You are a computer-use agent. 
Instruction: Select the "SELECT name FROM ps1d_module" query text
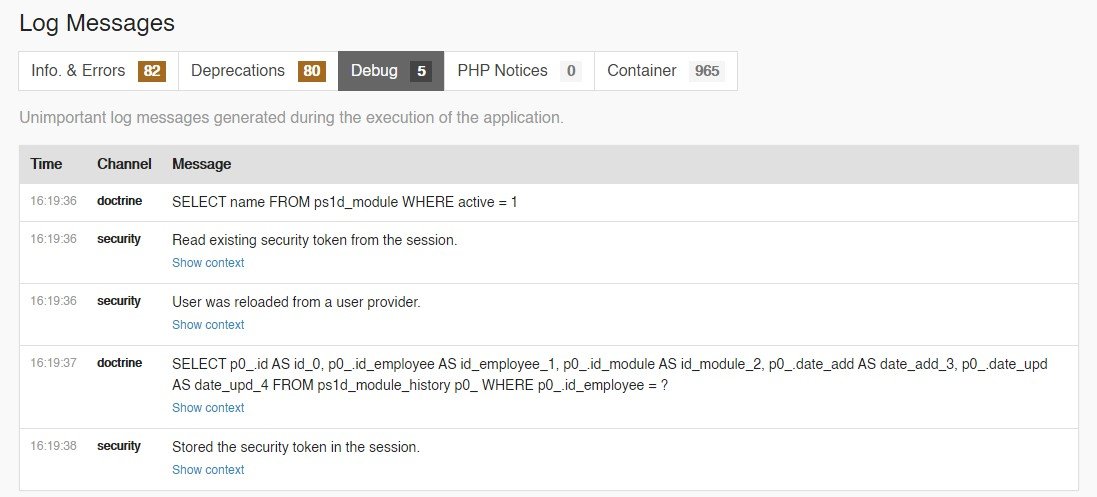click(345, 202)
